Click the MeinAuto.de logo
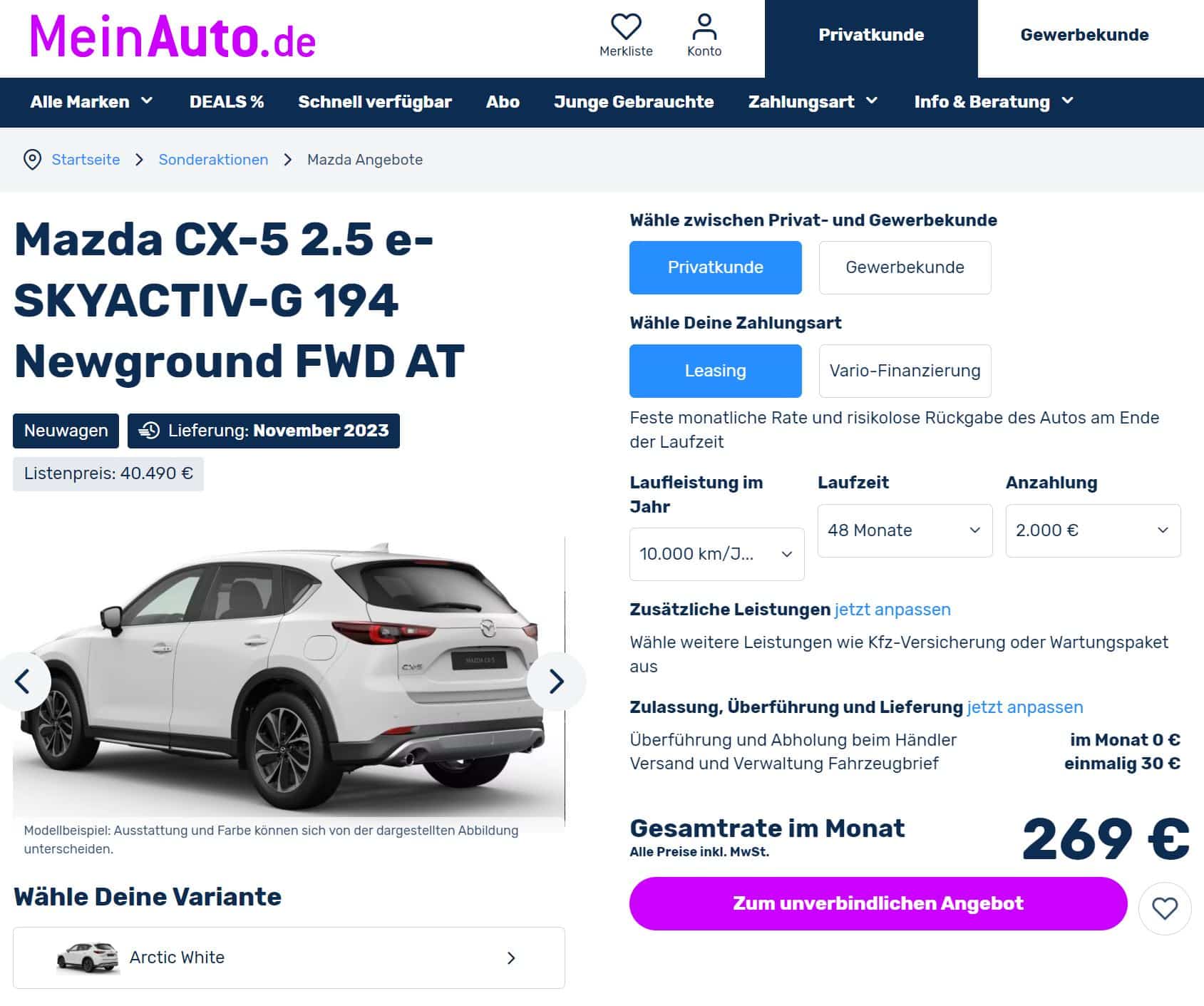Image resolution: width=1204 pixels, height=1006 pixels. [173, 37]
